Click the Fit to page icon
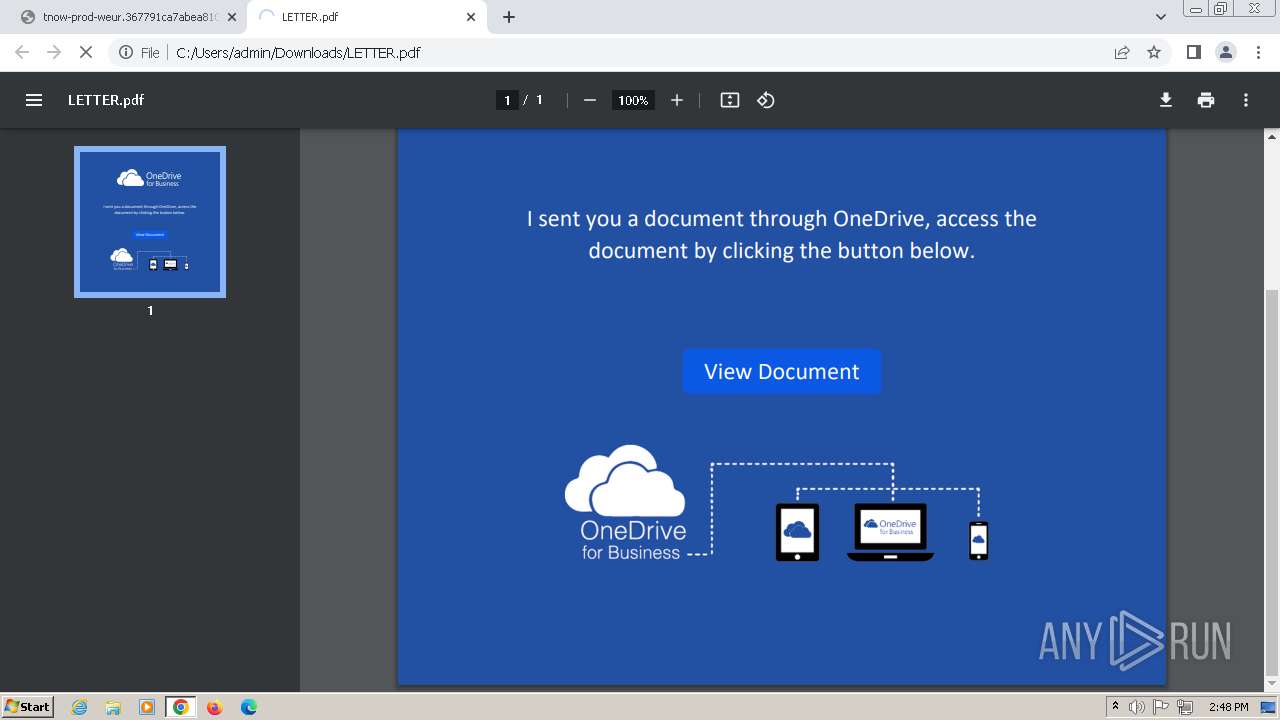1280x720 pixels. 730,100
